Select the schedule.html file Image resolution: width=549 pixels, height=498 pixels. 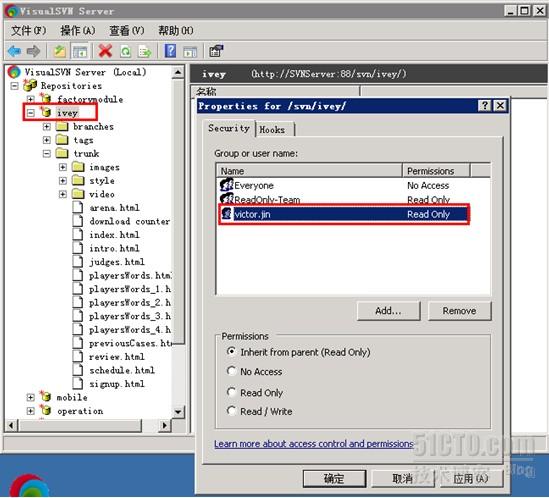tap(121, 370)
